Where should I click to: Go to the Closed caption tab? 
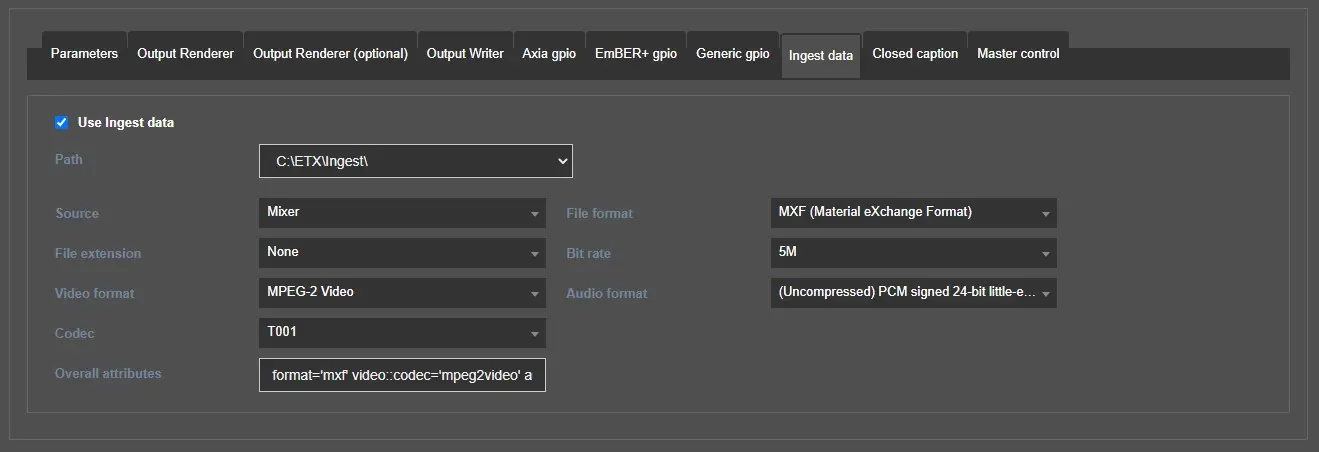pos(915,54)
